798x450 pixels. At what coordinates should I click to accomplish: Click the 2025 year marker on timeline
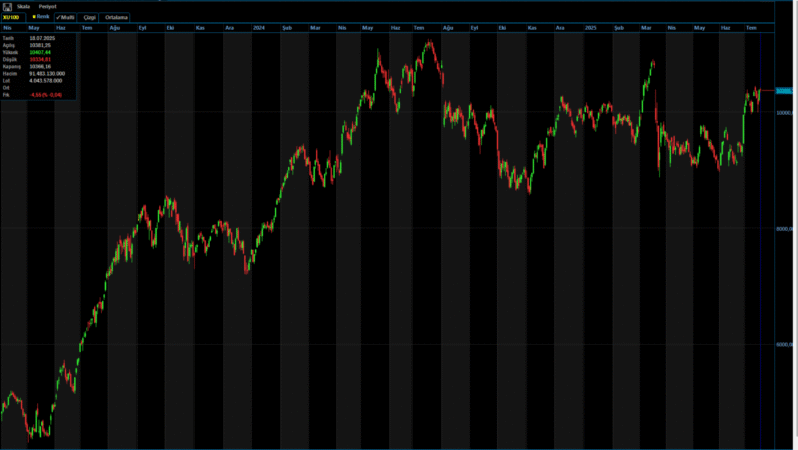591,28
